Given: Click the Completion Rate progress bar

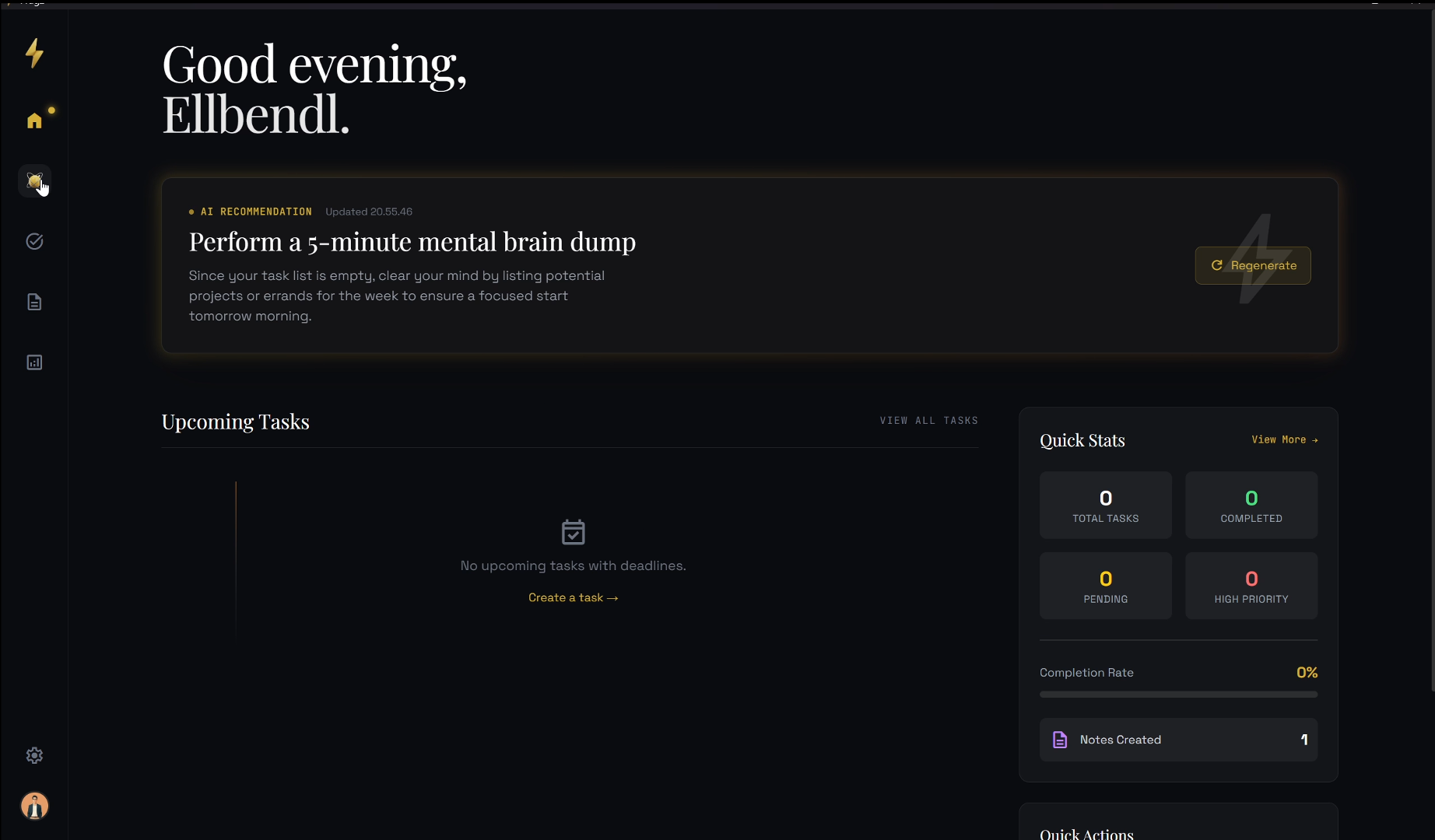Looking at the screenshot, I should (1179, 695).
